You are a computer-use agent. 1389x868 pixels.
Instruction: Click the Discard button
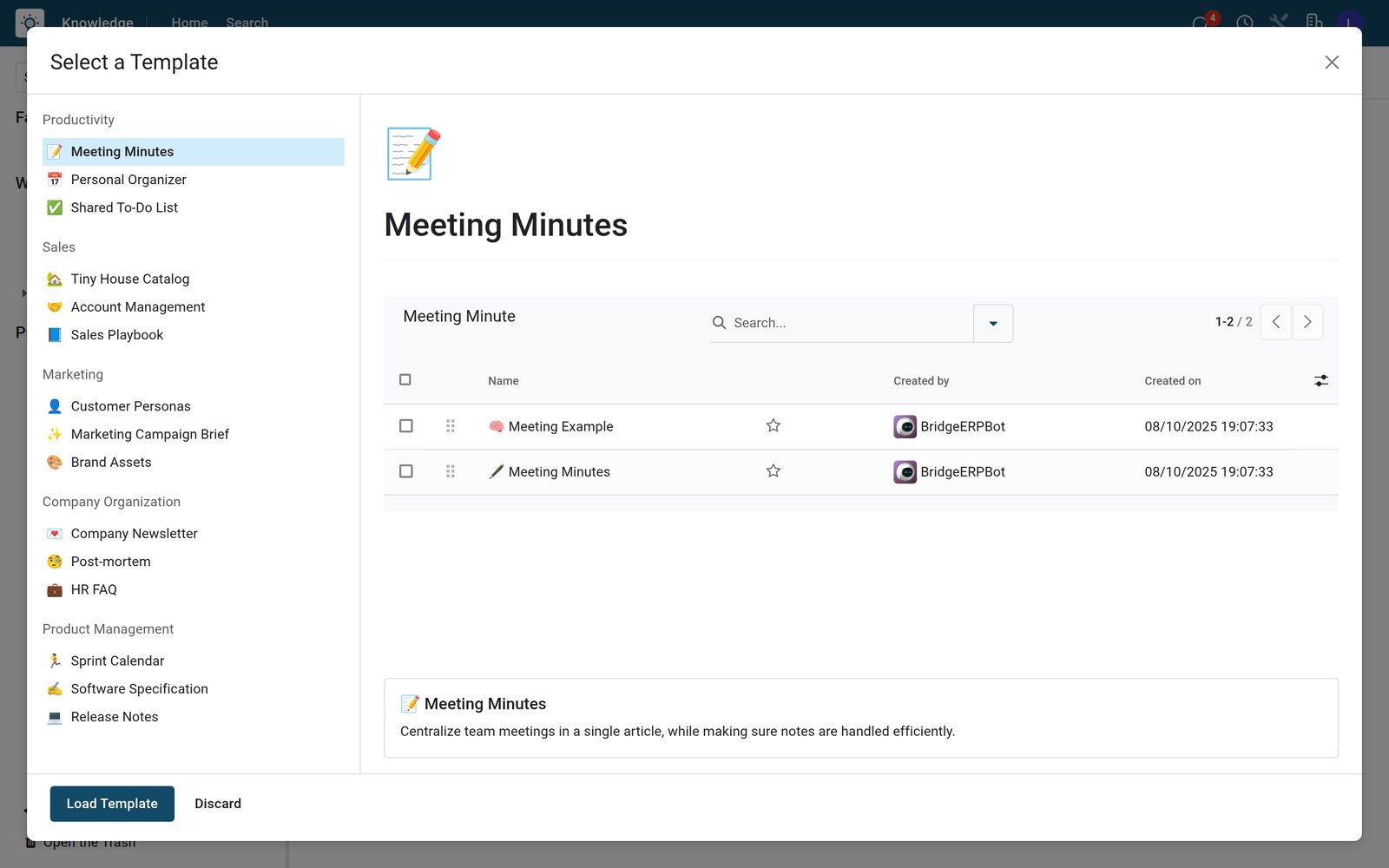click(x=218, y=804)
